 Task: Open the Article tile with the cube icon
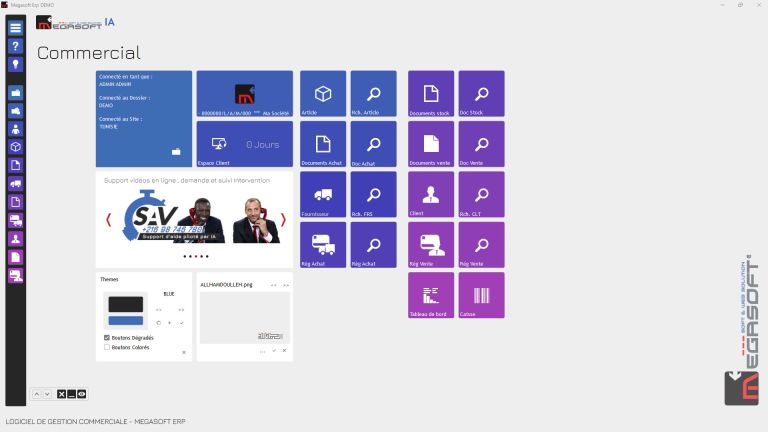click(323, 94)
